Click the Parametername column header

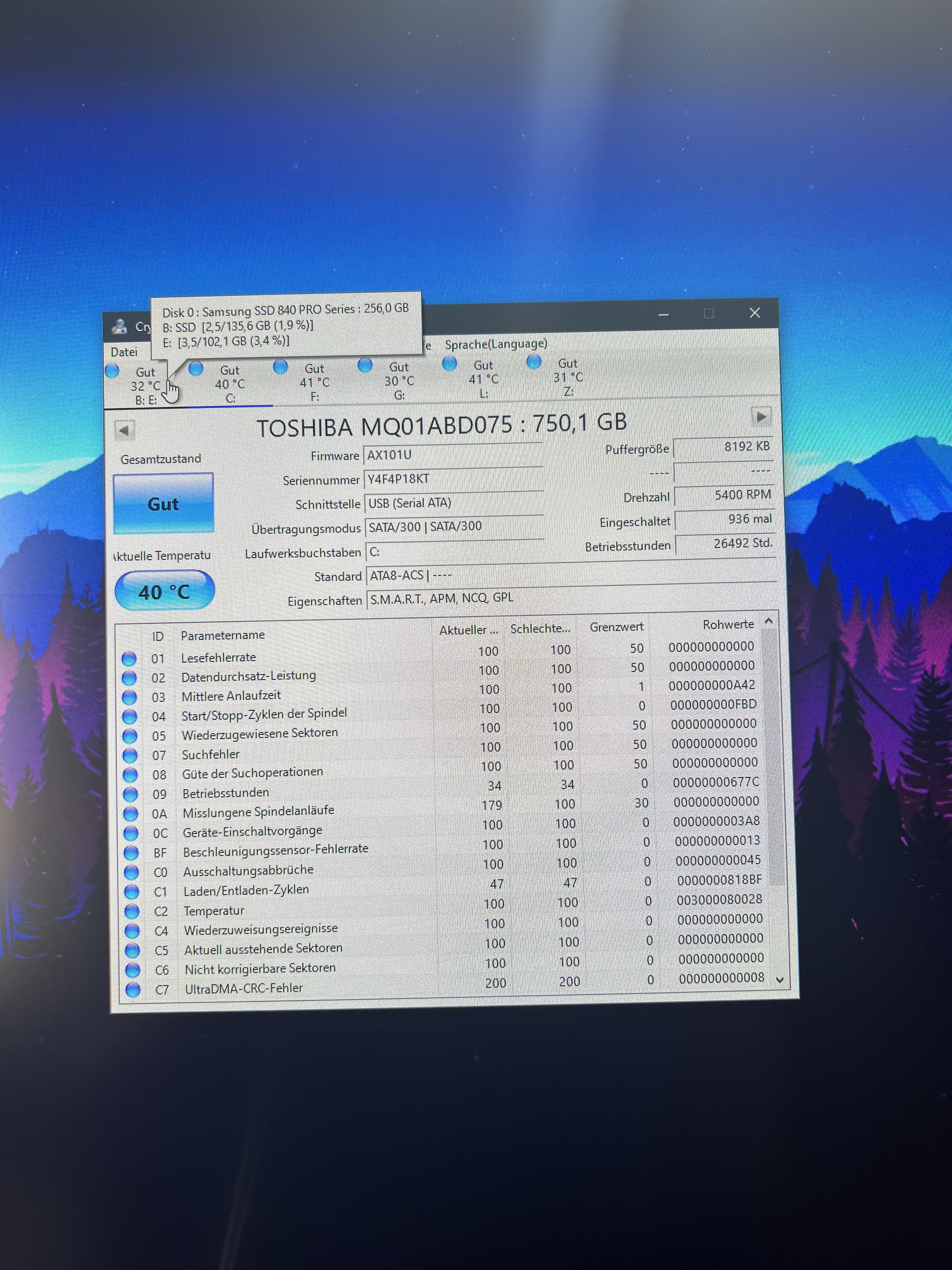223,635
